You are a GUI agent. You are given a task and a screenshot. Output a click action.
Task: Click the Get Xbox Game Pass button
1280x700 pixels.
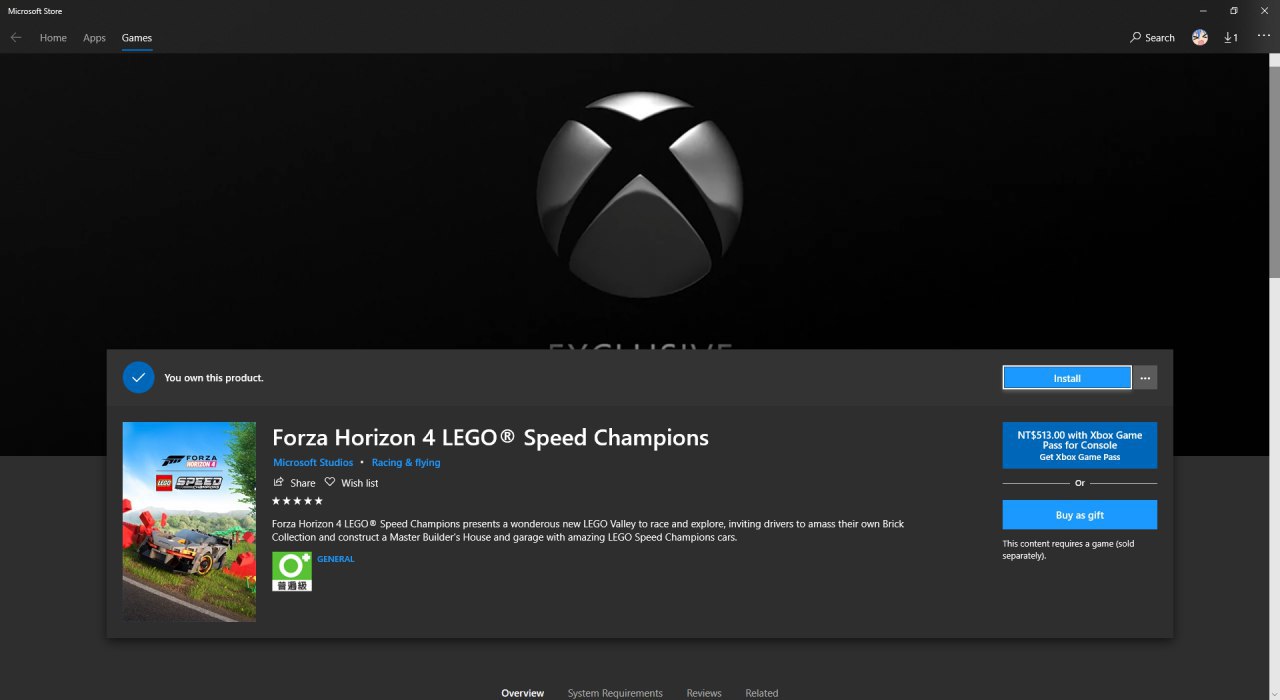click(x=1080, y=445)
